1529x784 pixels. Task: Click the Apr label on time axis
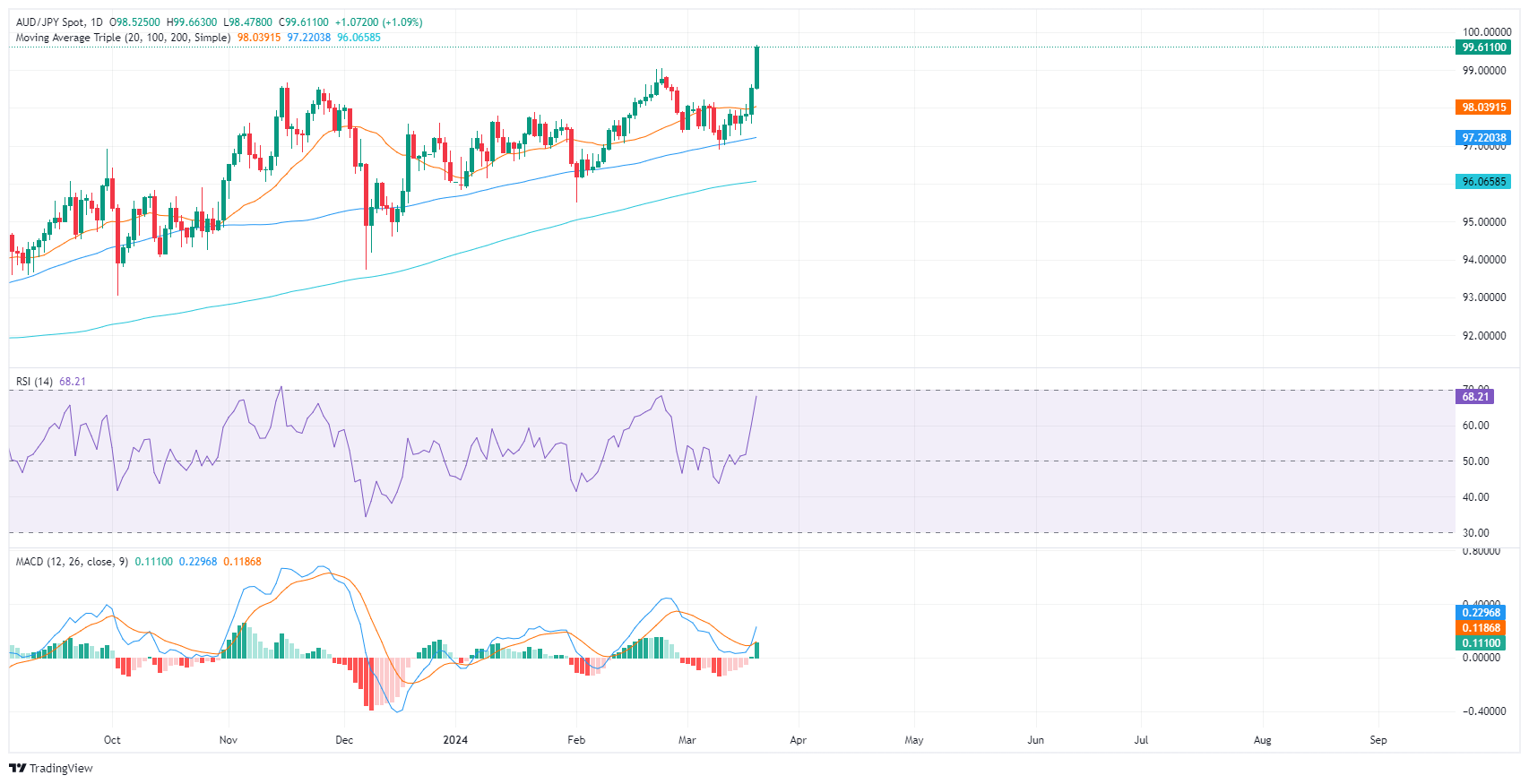pyautogui.click(x=798, y=740)
